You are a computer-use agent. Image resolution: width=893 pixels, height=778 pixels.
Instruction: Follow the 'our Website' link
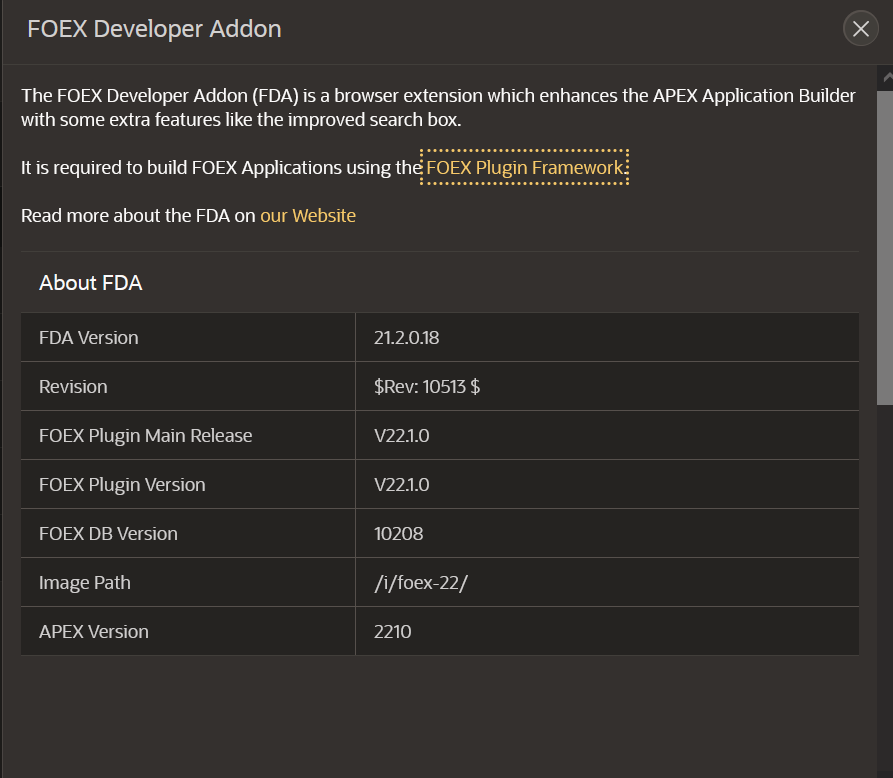pyautogui.click(x=308, y=216)
